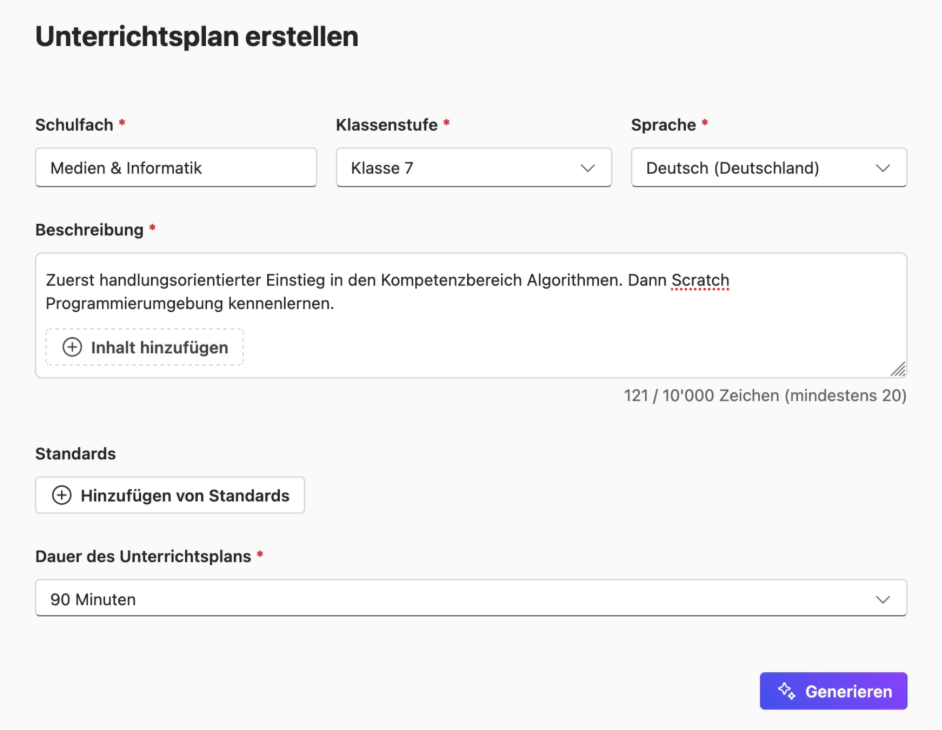Click the sparkle icon on the Generieren button

point(786,691)
